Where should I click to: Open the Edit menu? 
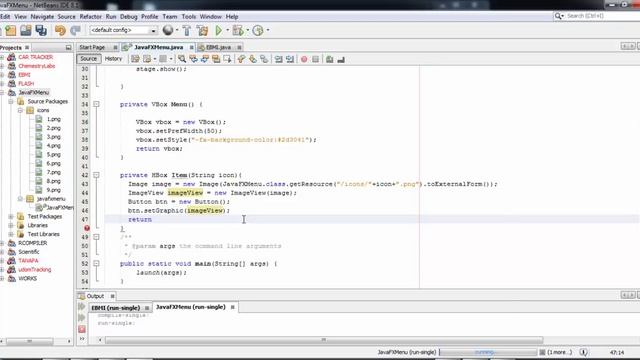tap(5, 17)
